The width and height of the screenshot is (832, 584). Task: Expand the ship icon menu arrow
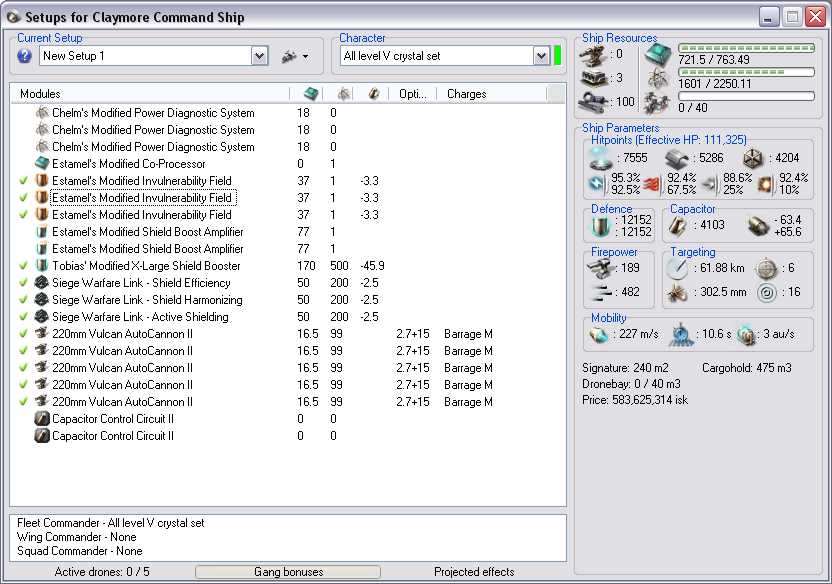click(306, 56)
